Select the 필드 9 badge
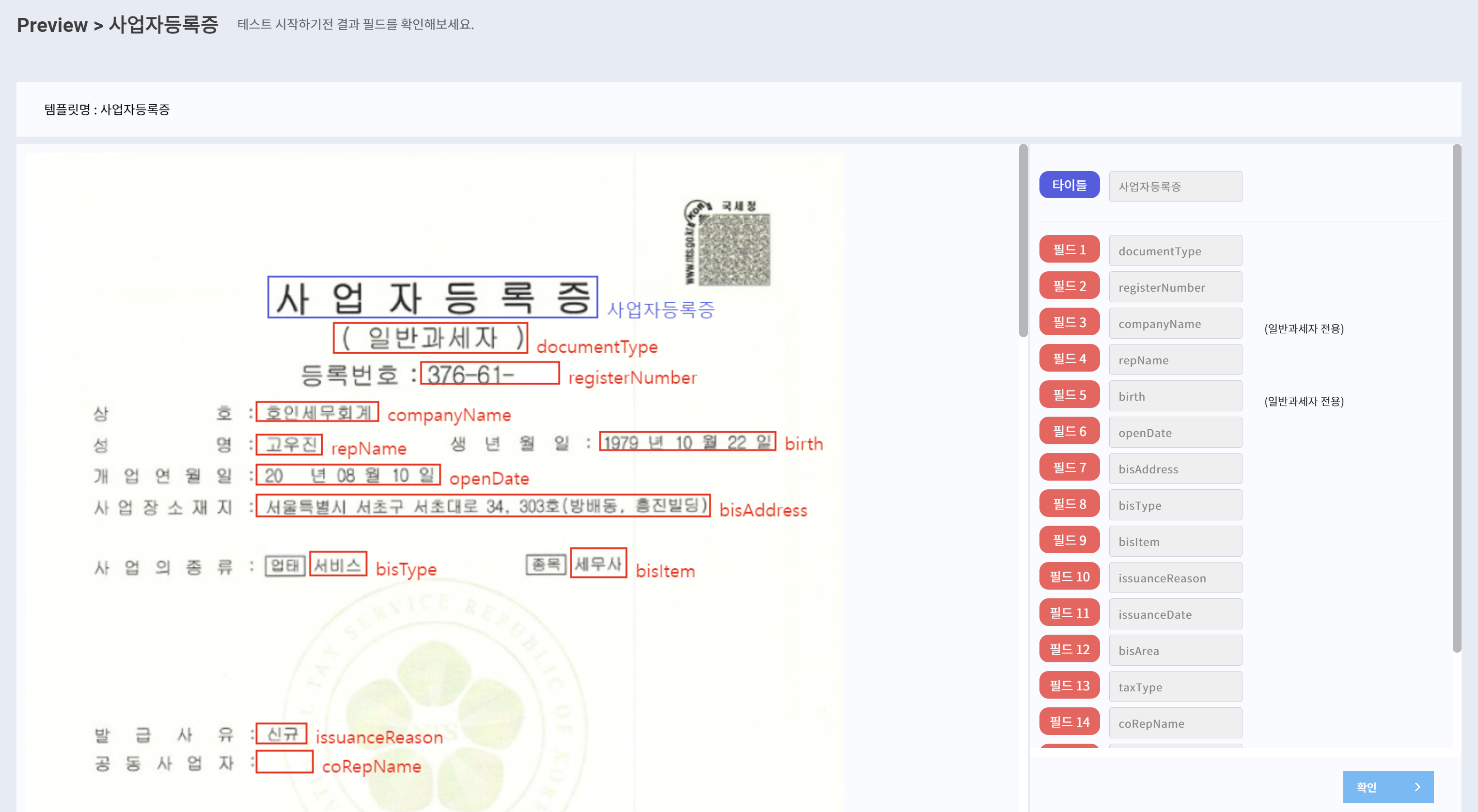 click(x=1069, y=540)
